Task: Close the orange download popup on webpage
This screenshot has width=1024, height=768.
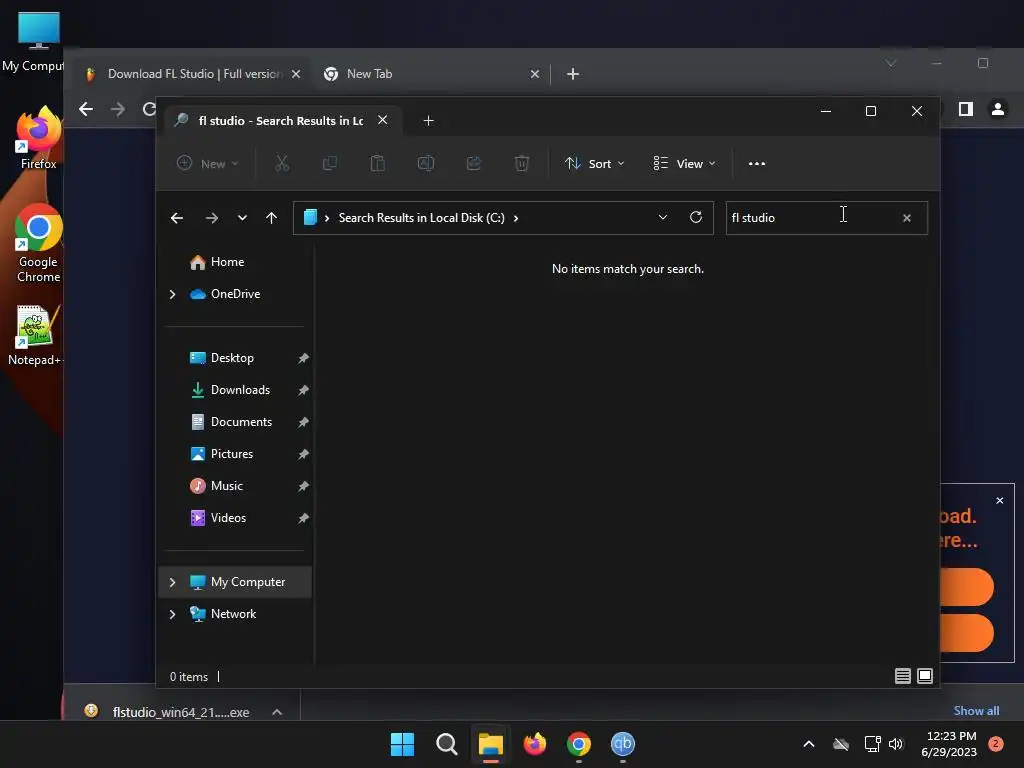Action: point(999,500)
